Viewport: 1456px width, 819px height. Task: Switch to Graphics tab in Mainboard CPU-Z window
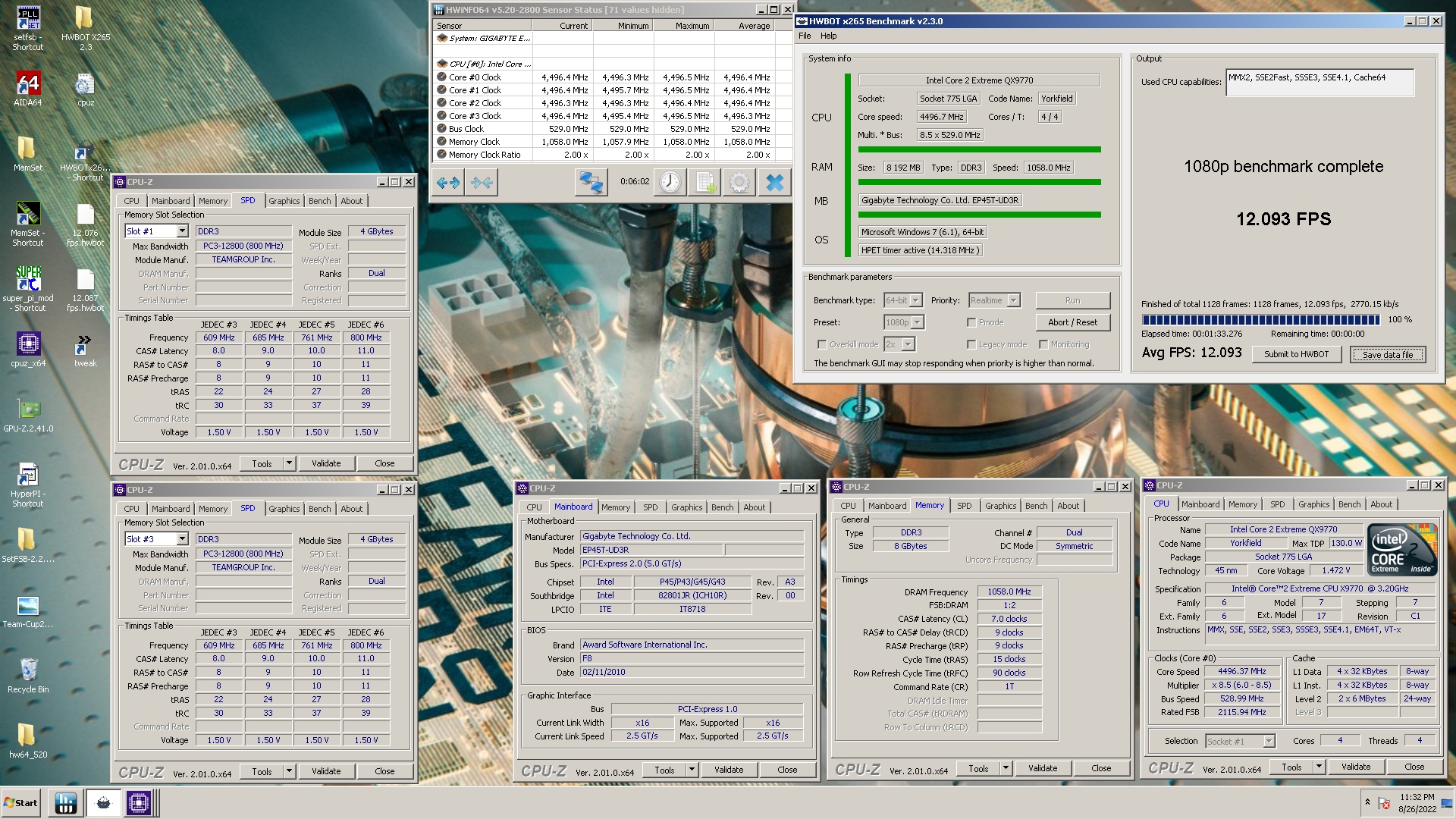pyautogui.click(x=686, y=507)
